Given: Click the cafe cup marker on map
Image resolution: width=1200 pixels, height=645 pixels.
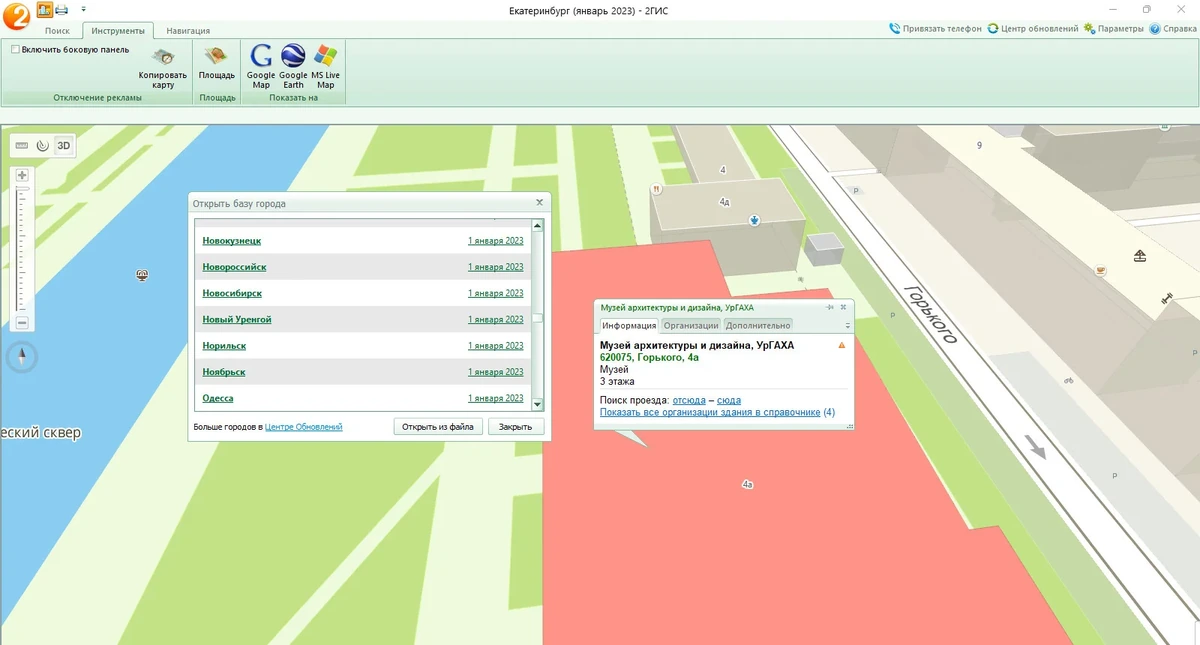Looking at the screenshot, I should pyautogui.click(x=1101, y=270).
